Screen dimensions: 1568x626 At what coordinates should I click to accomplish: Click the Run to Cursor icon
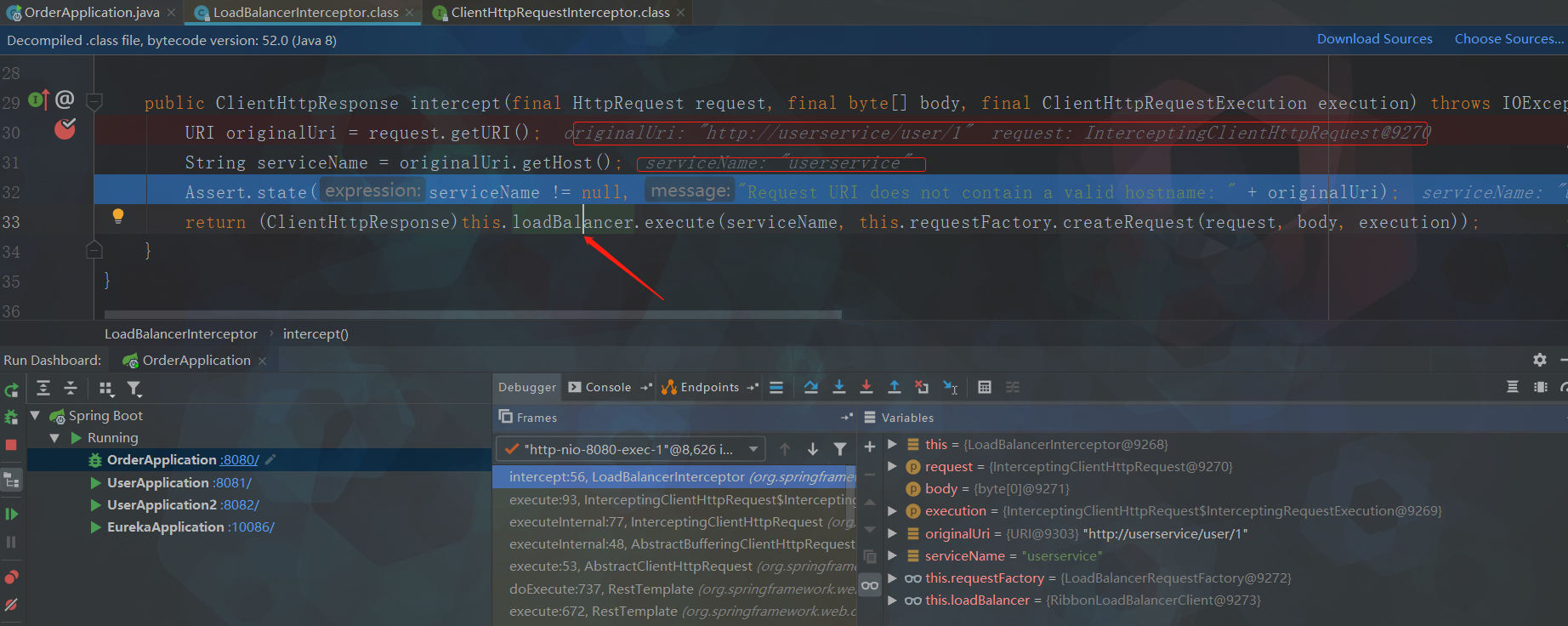click(x=951, y=387)
